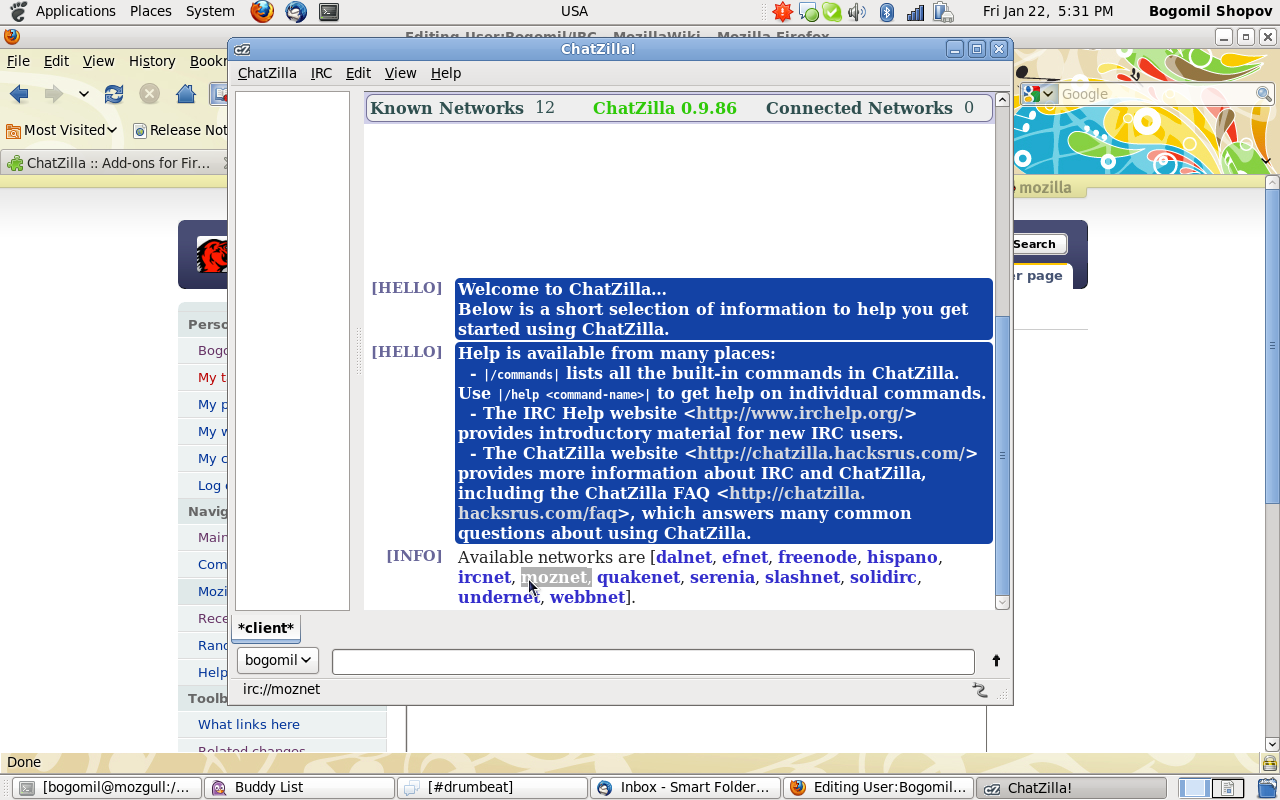1280x800 pixels.
Task: Connect to the undernet network link
Action: coord(498,597)
